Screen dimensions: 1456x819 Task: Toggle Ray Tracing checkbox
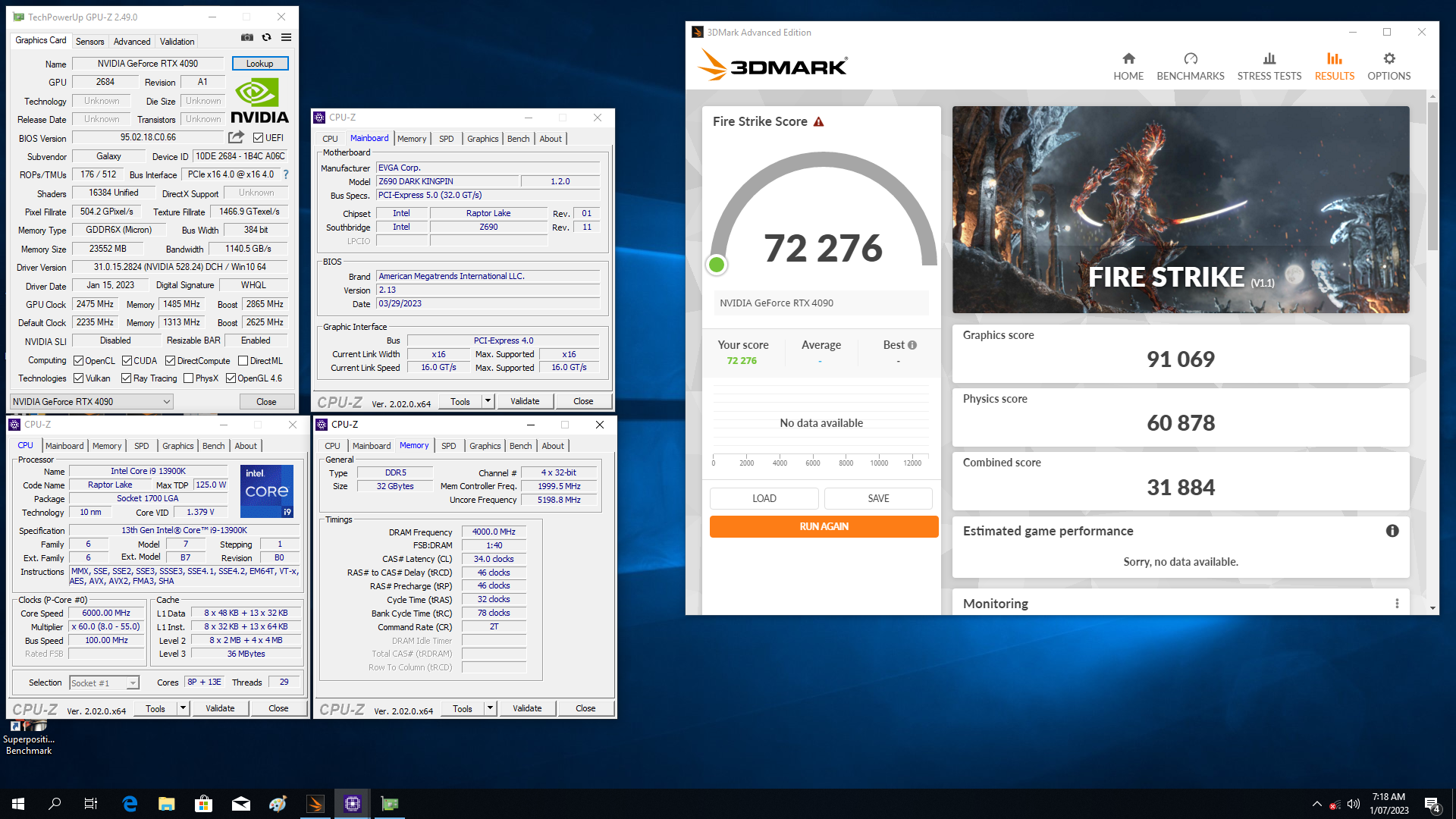click(126, 378)
